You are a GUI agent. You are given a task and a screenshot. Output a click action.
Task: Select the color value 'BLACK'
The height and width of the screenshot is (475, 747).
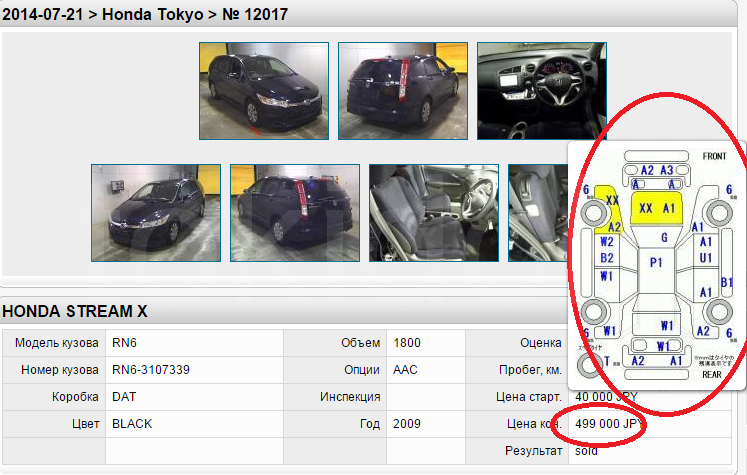[132, 424]
